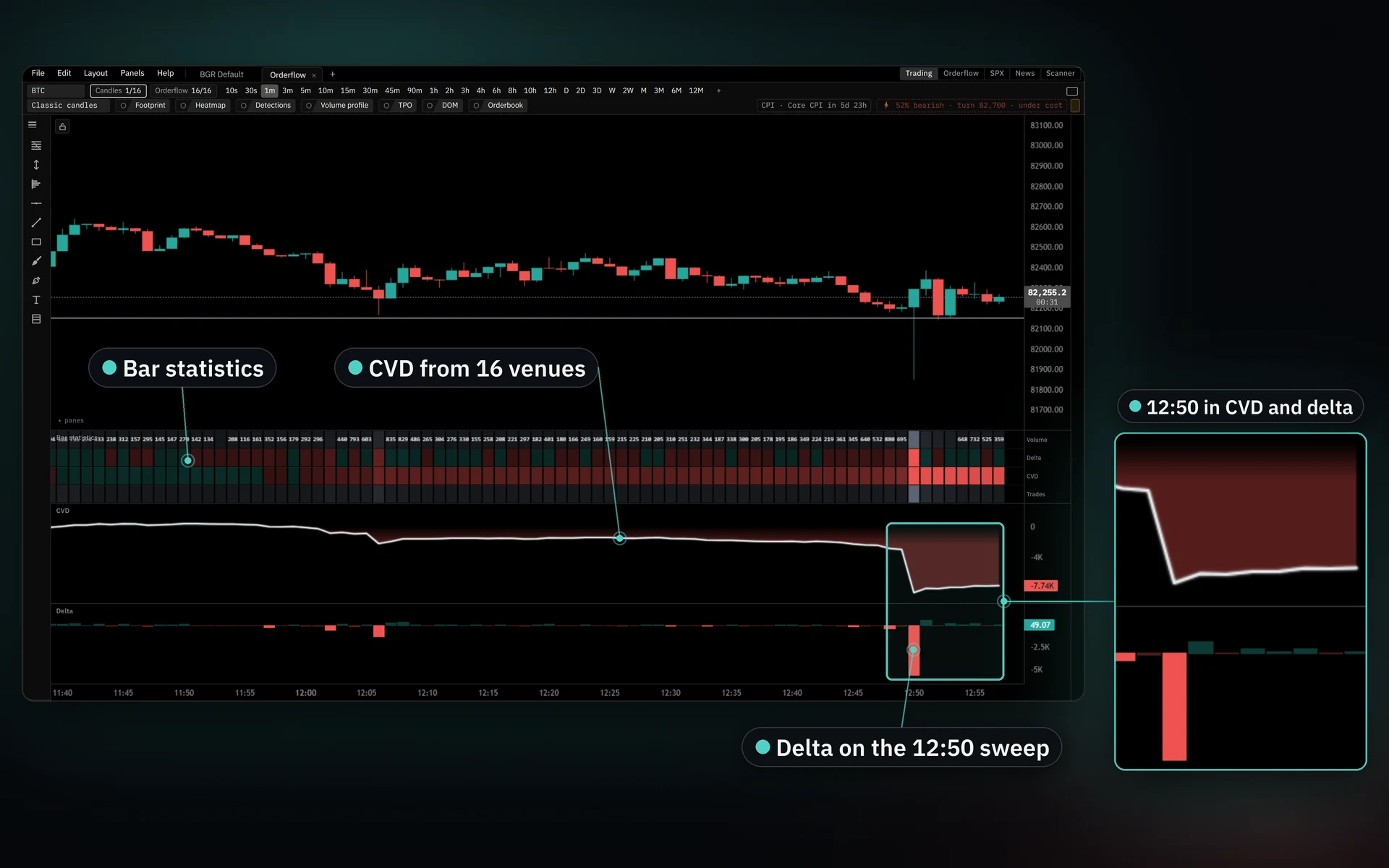Screen dimensions: 1389x868
Task: Click the 82,255.2 current price label
Action: click(1047, 297)
